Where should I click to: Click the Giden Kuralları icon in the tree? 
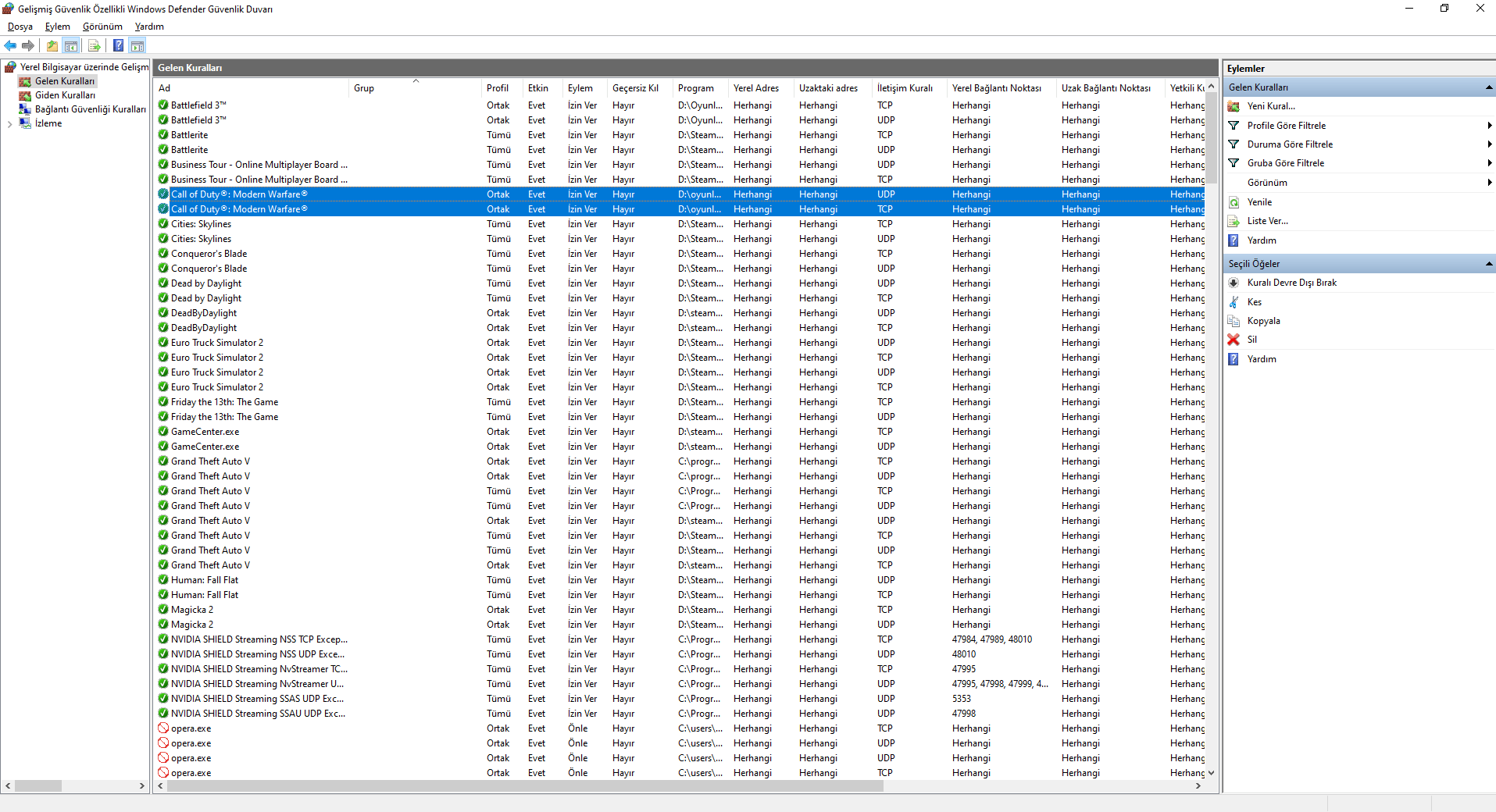click(25, 95)
